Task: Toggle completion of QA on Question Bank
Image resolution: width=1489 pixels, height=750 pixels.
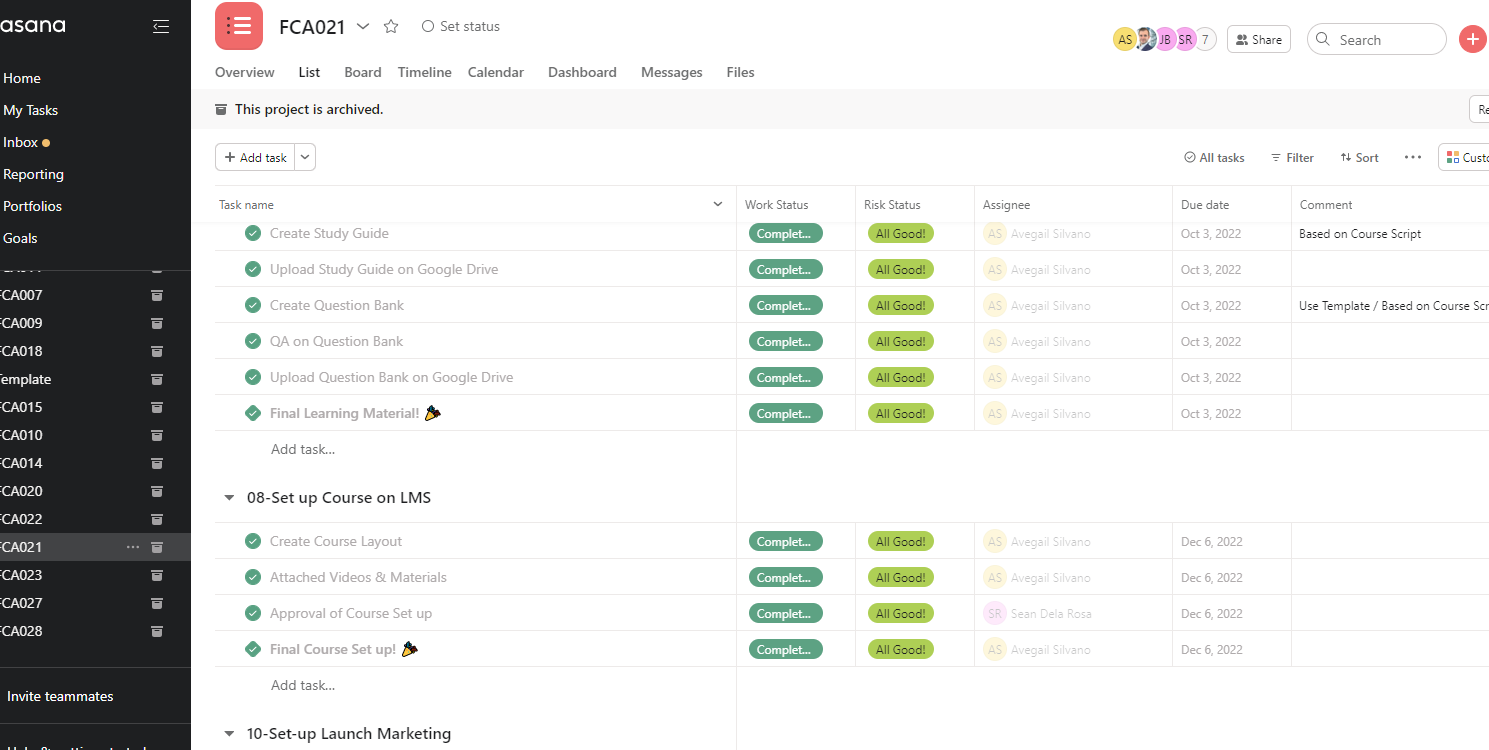Action: 253,341
